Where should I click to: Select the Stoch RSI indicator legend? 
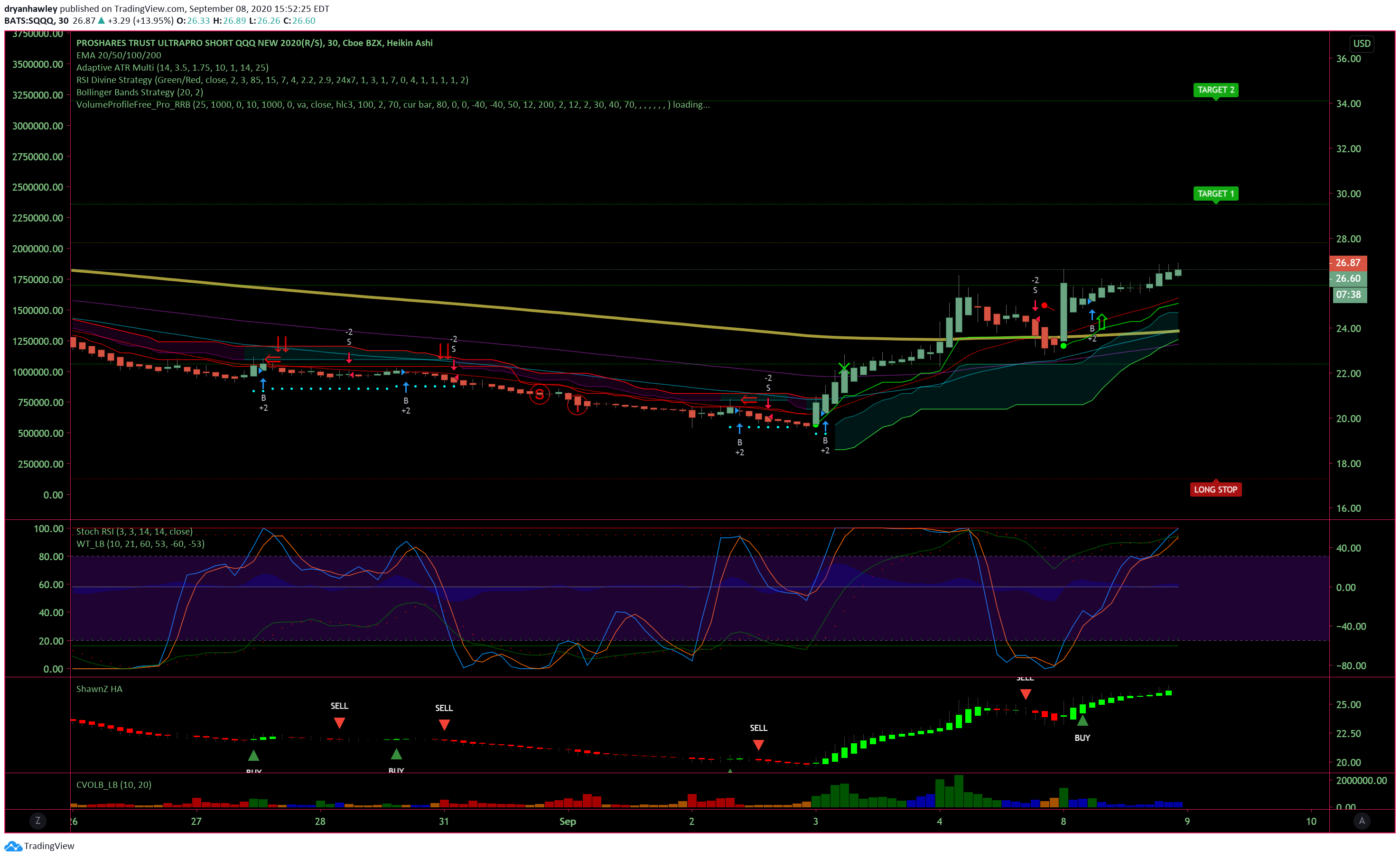click(134, 531)
